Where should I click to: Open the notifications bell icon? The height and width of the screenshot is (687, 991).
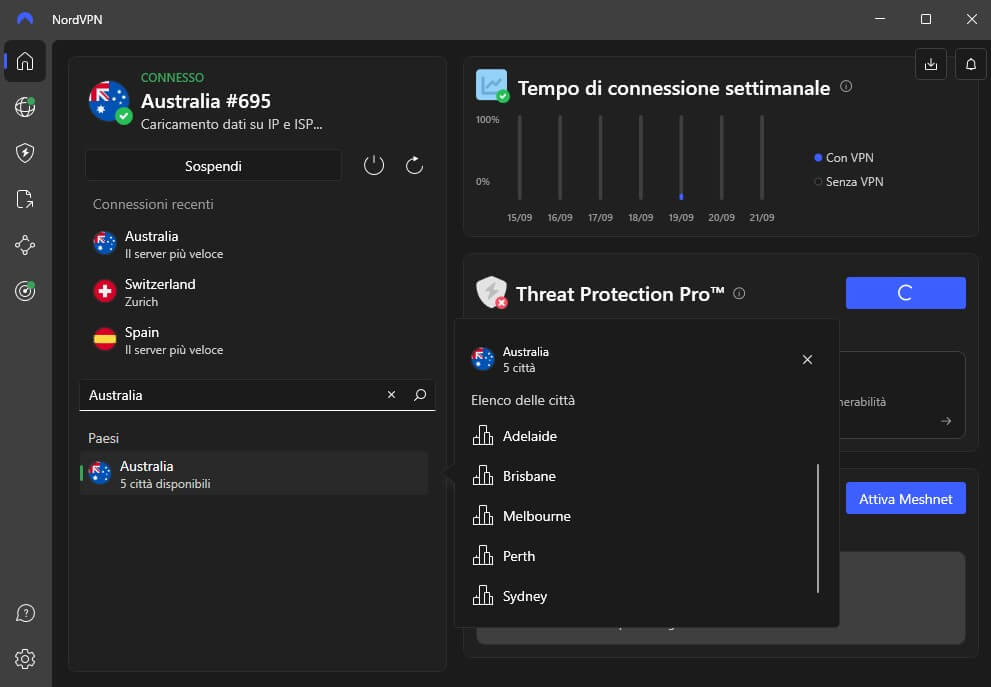971,64
